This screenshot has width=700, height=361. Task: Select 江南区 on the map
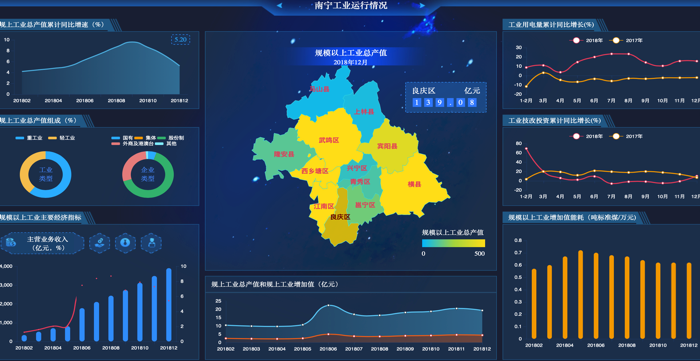point(324,206)
